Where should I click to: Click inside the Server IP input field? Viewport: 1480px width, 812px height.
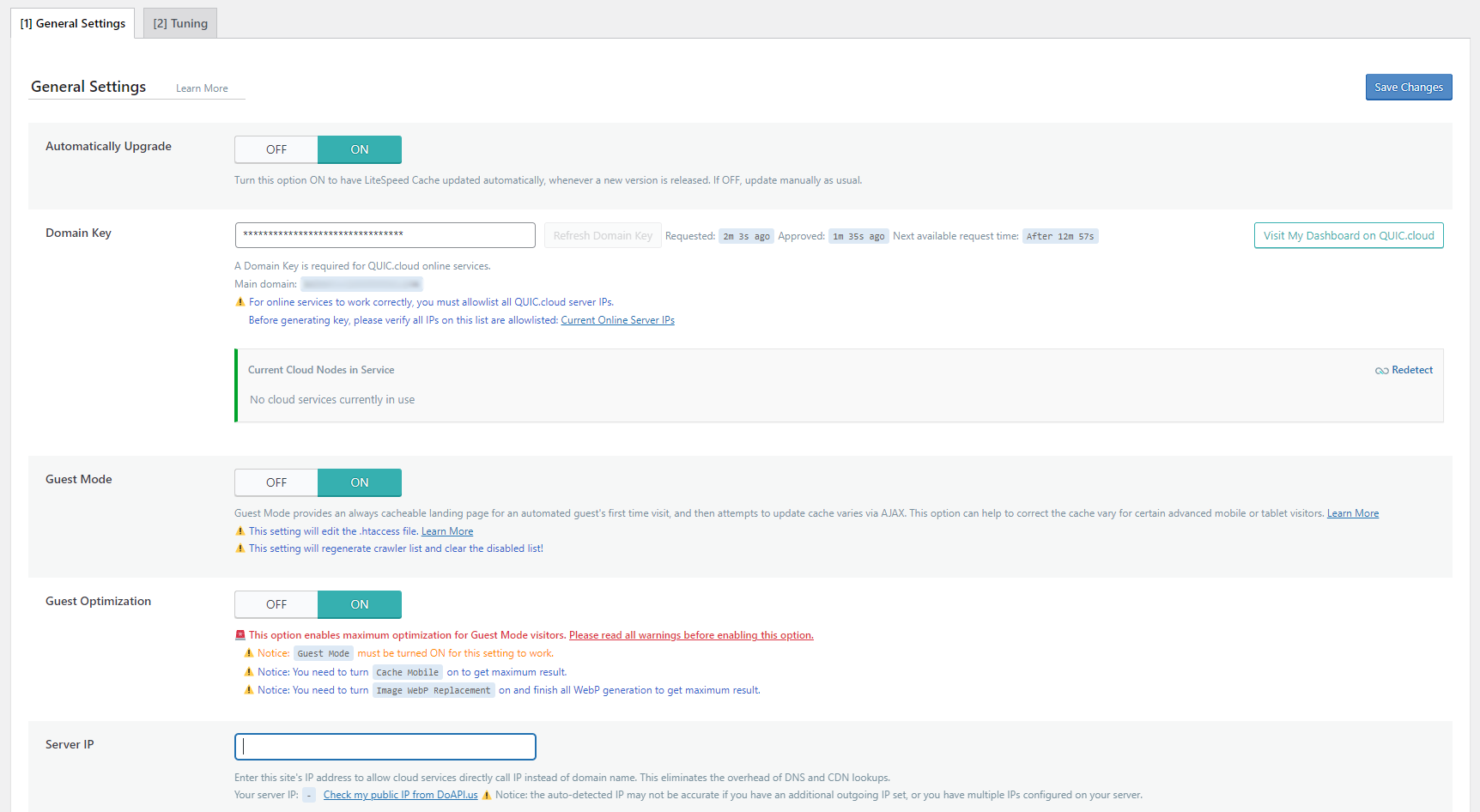pos(385,746)
